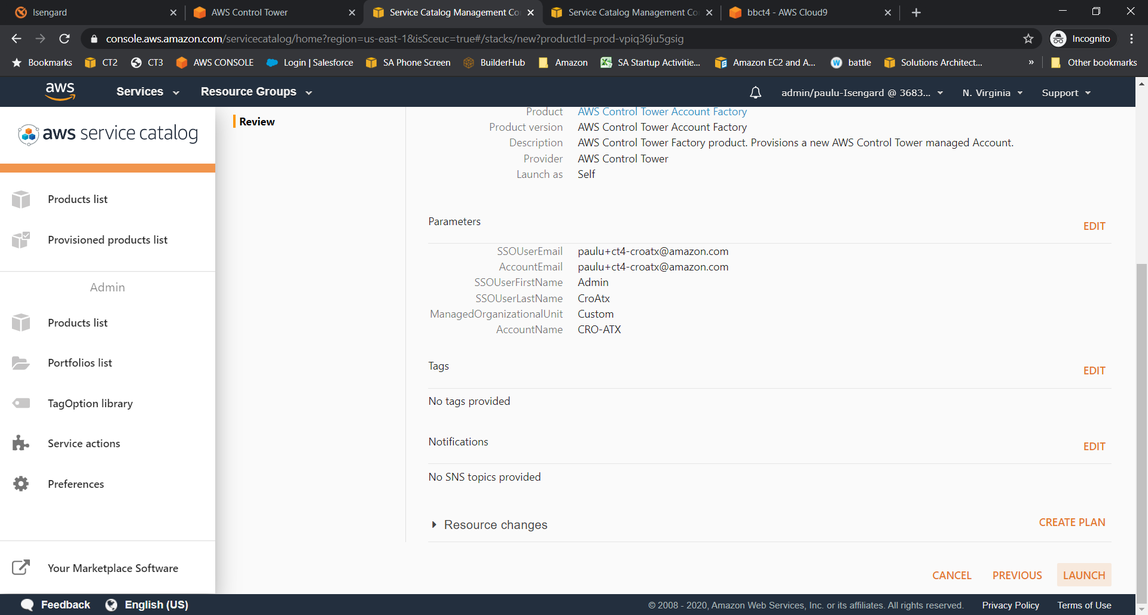Edit the Tags section
Image resolution: width=1148 pixels, height=615 pixels.
[1094, 370]
